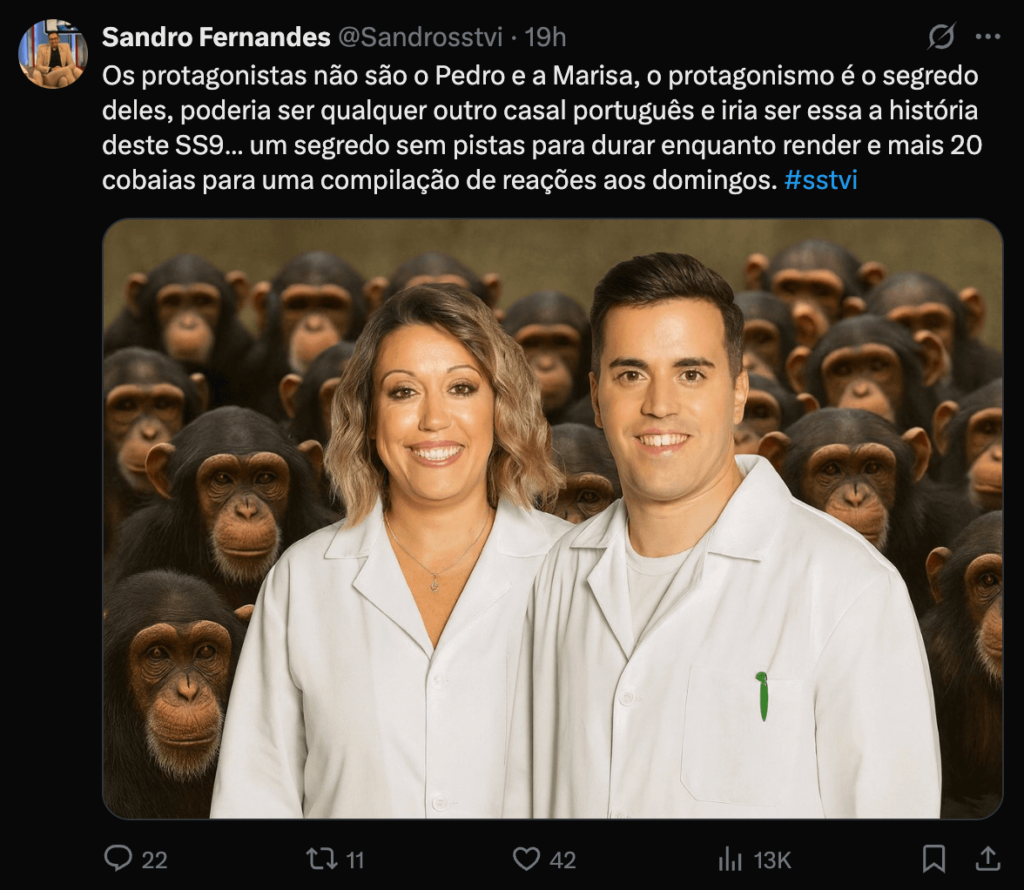The height and width of the screenshot is (890, 1024).
Task: Open Sandro Fernandes profile avatar
Action: (x=53, y=54)
